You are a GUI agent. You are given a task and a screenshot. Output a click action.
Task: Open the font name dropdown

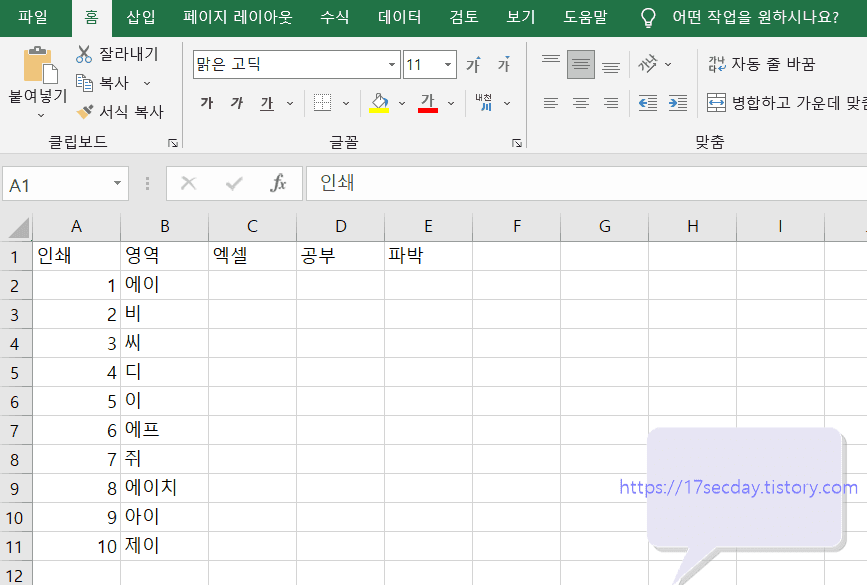point(390,63)
